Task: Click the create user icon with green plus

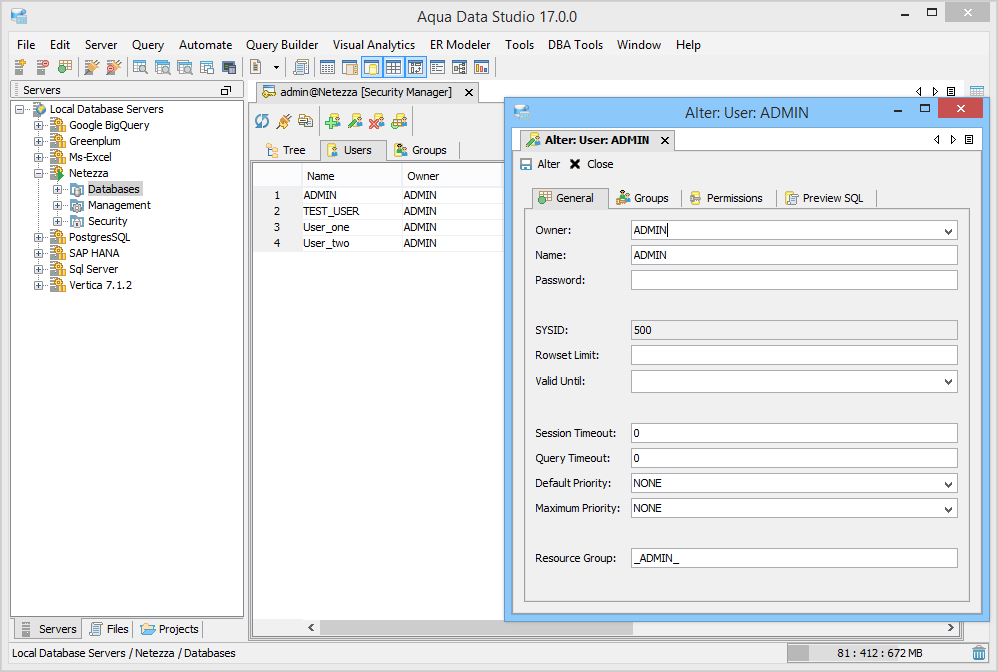Action: pyautogui.click(x=333, y=121)
